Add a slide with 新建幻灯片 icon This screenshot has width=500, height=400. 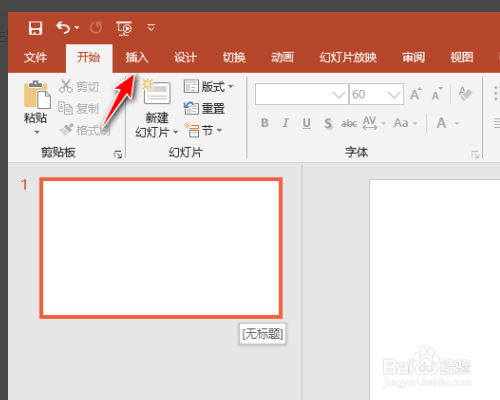(x=157, y=92)
